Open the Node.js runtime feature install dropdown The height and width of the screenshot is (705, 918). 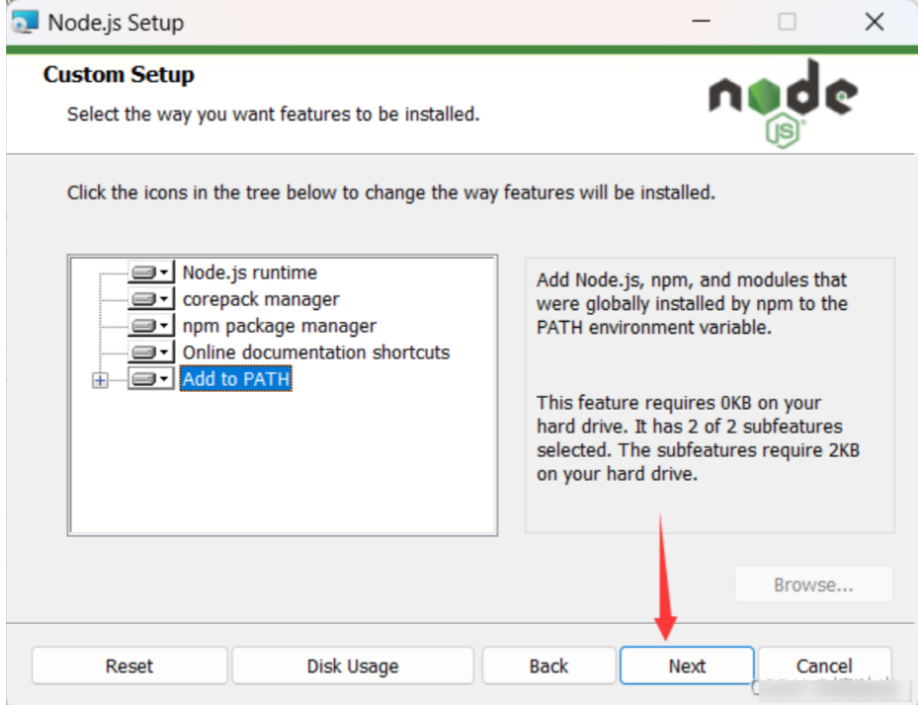tap(151, 272)
